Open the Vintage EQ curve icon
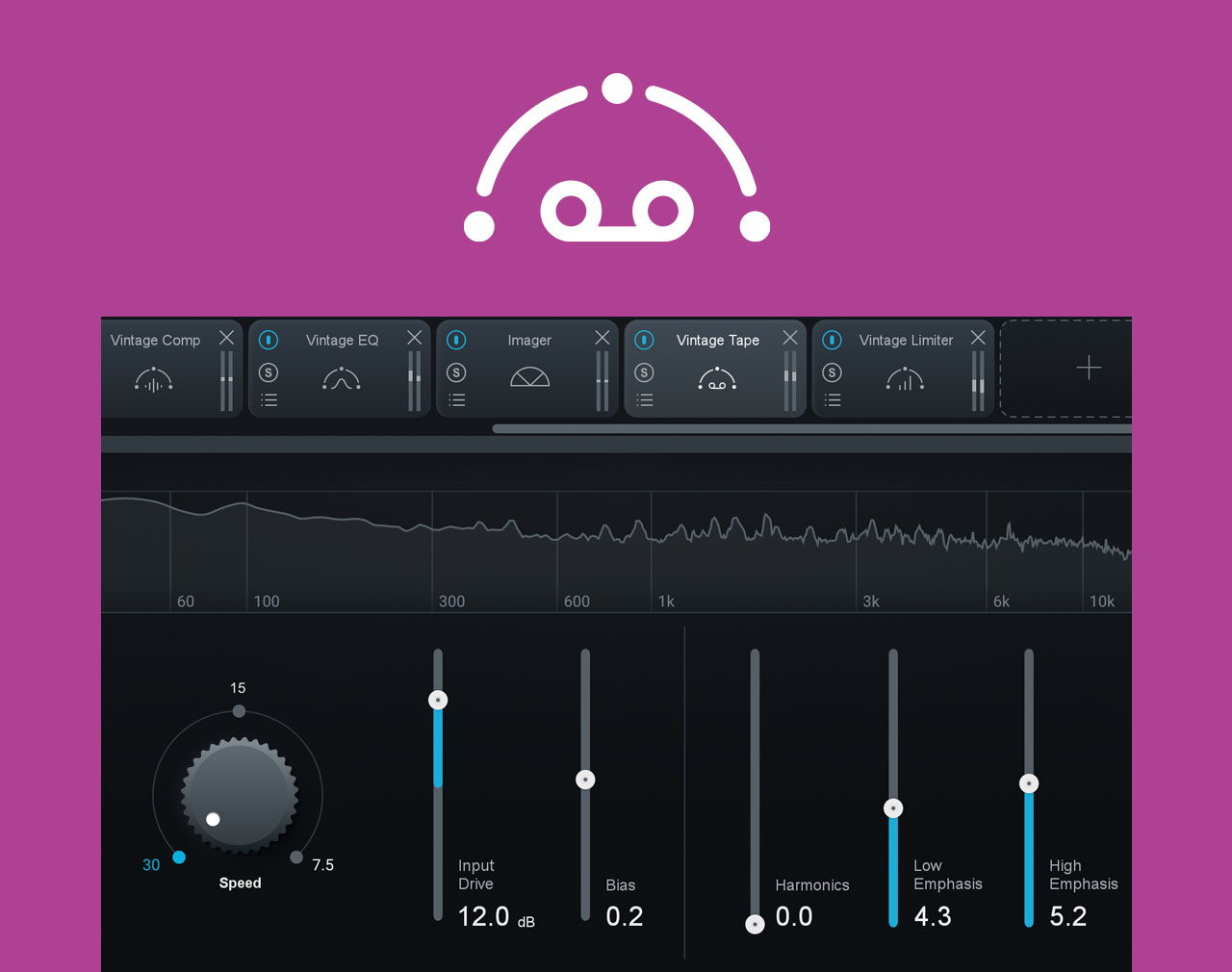The width and height of the screenshot is (1232, 972). pyautogui.click(x=342, y=379)
